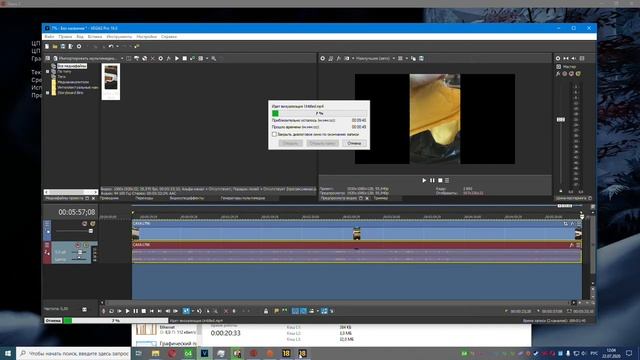Start preview play in Project Media toolbar

(x=177, y=58)
